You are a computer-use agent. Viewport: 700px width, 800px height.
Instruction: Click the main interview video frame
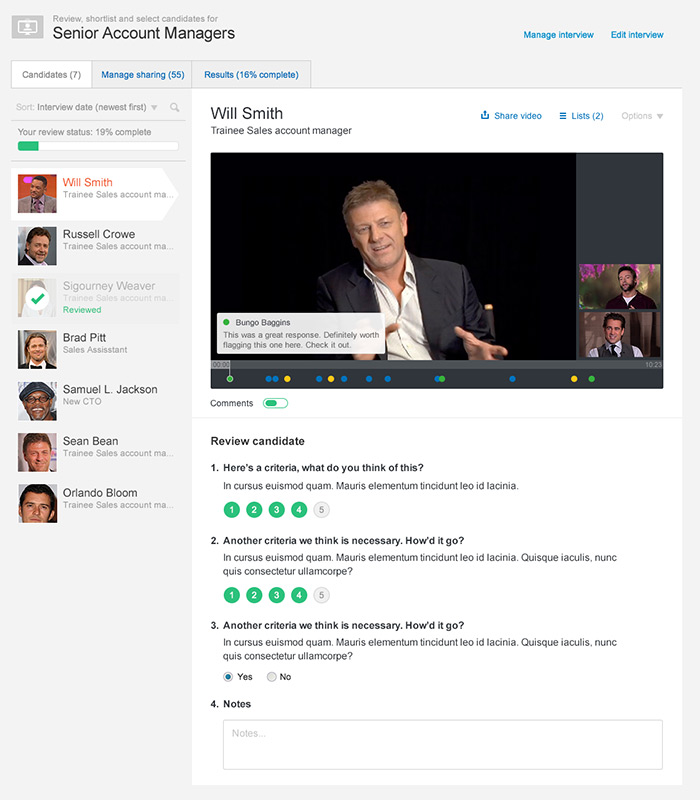tap(393, 257)
